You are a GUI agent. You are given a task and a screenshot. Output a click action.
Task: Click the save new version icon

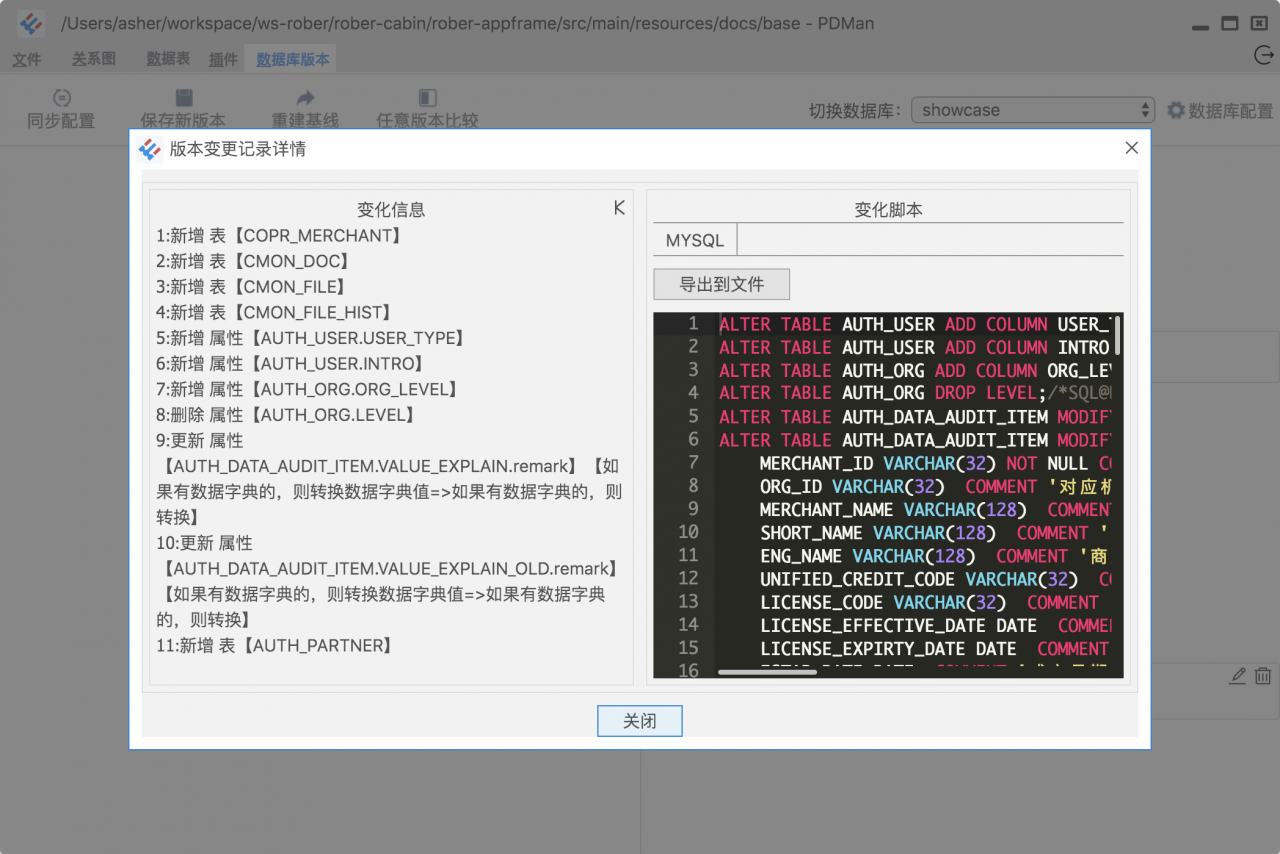183,98
